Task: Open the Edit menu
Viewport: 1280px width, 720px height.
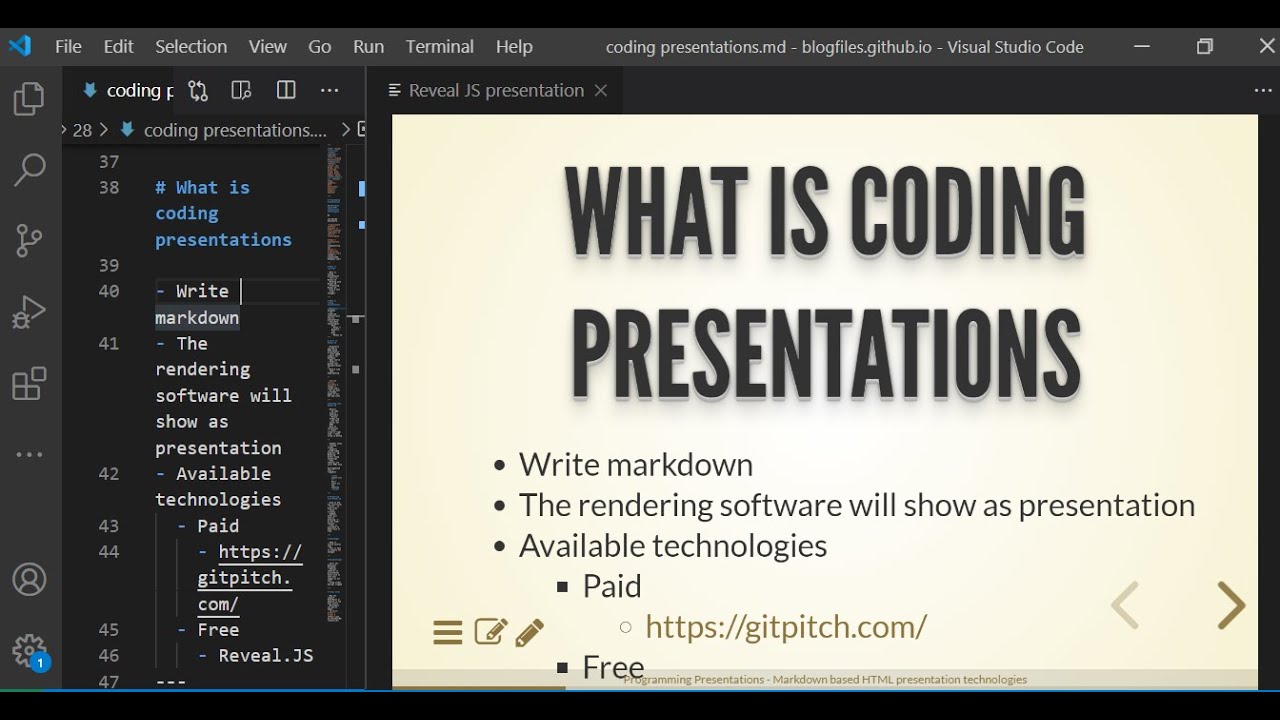Action: pyautogui.click(x=118, y=46)
